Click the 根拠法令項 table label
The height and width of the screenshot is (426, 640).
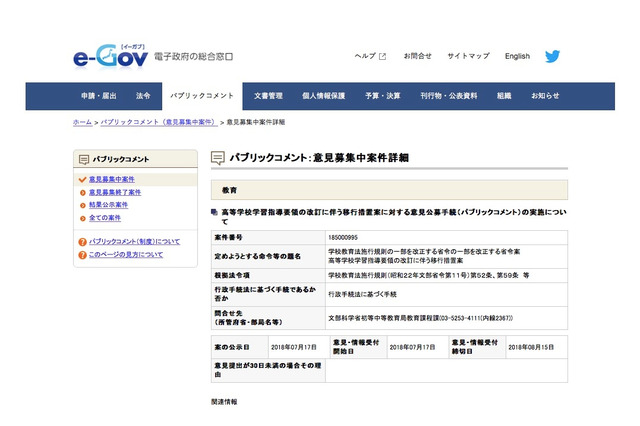[x=232, y=275]
